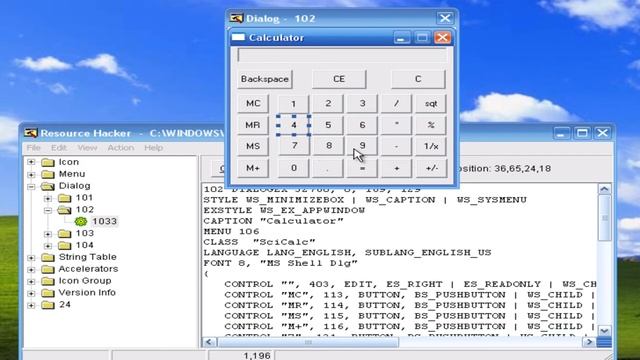Expand the Icon folder tree node
This screenshot has height=360, width=640.
(31, 162)
